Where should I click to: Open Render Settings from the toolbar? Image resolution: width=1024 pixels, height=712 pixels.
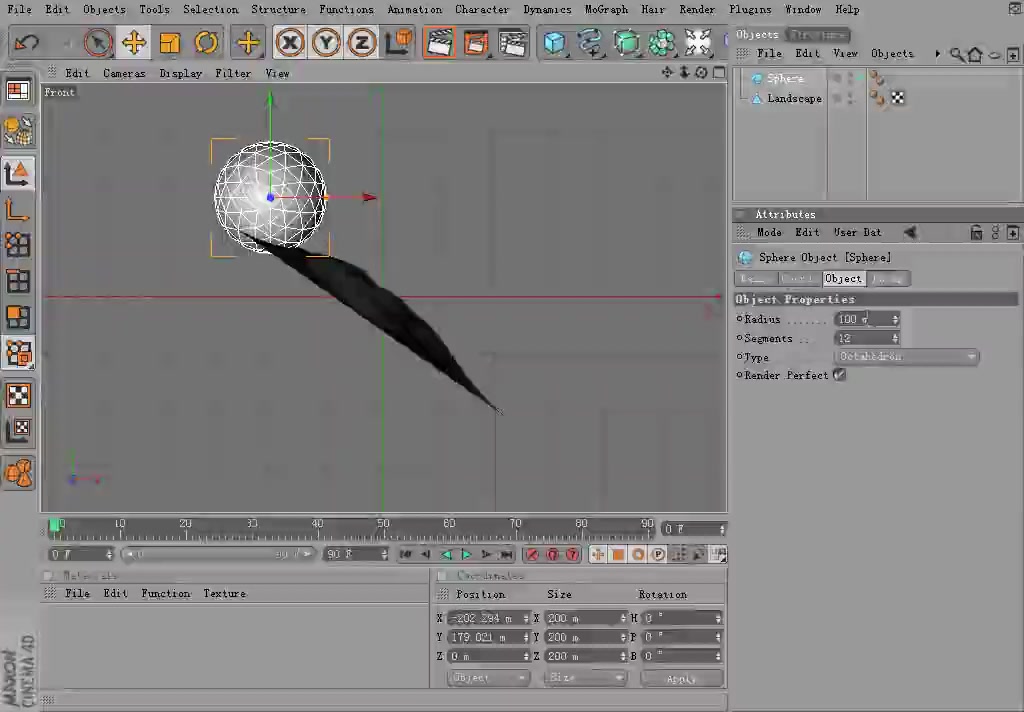coord(513,42)
